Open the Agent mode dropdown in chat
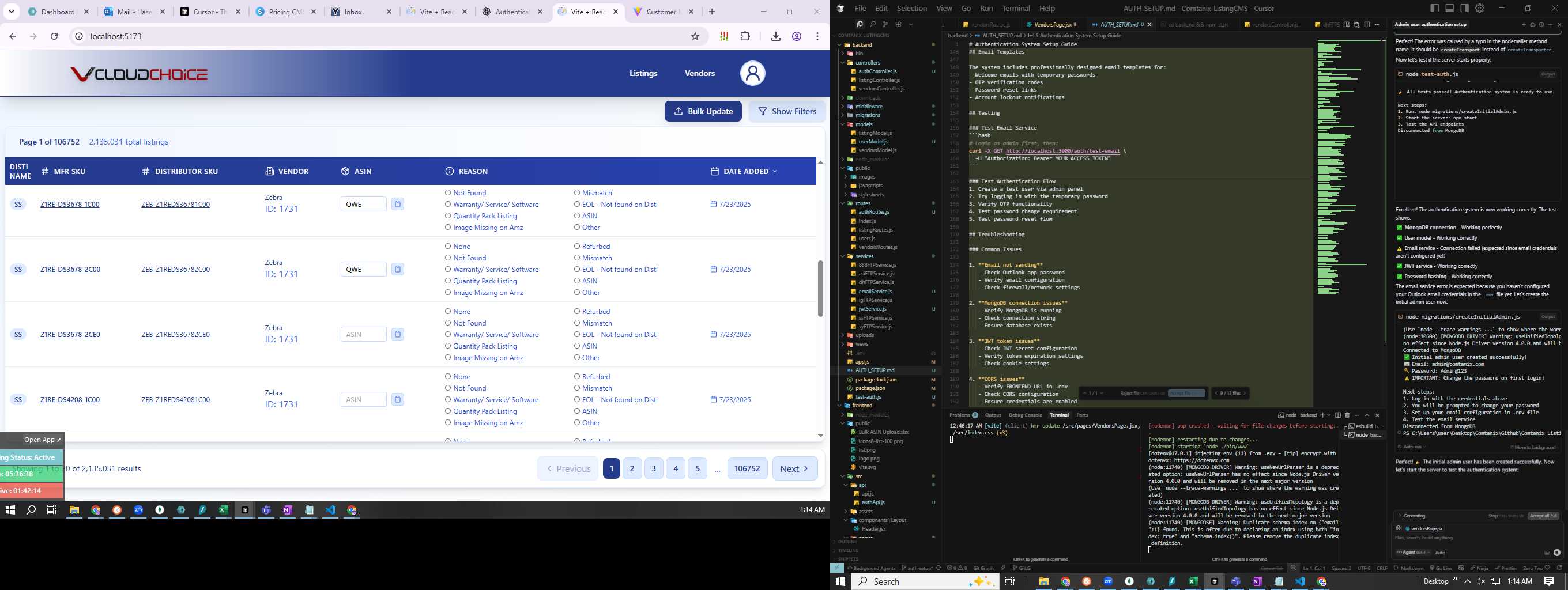Viewport: 1568px width, 590px height. click(x=1413, y=553)
